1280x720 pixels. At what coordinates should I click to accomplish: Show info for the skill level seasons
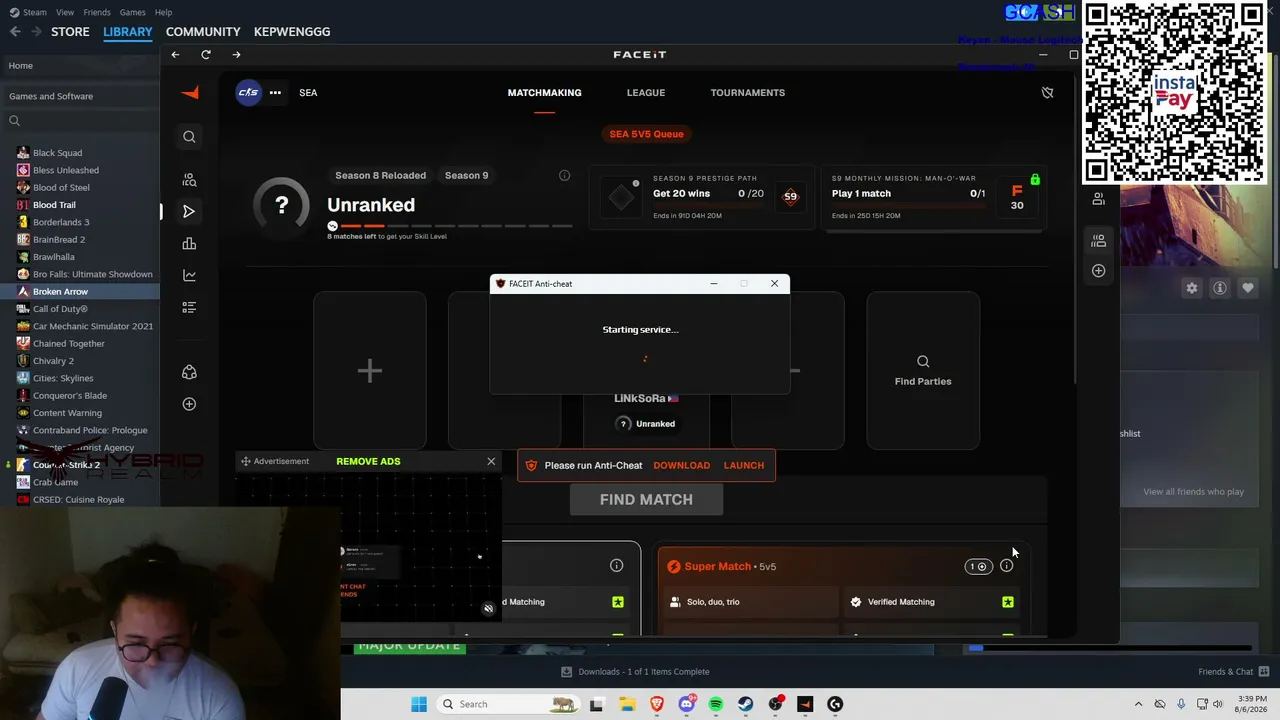tap(564, 176)
